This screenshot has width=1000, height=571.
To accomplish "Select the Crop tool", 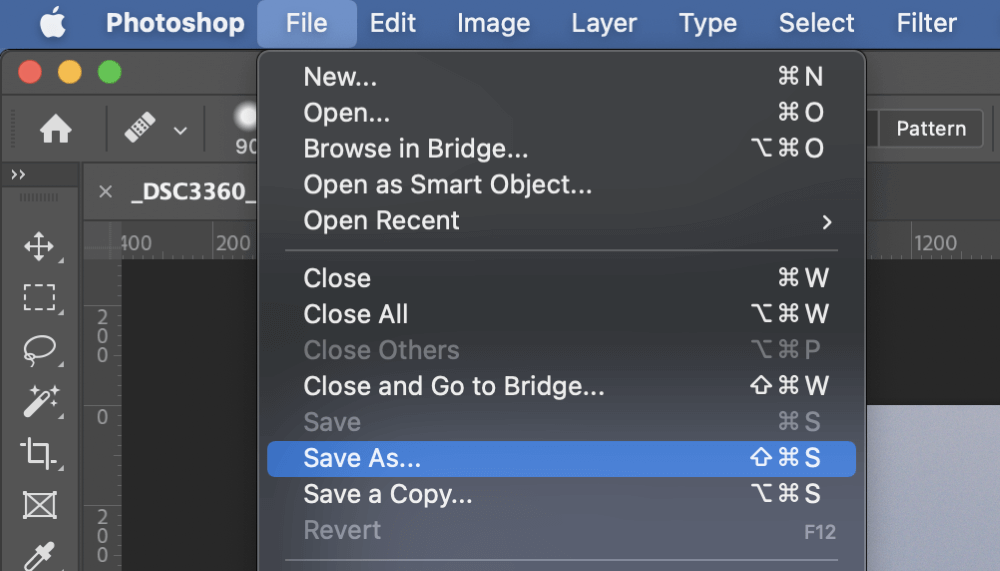I will pos(38,453).
